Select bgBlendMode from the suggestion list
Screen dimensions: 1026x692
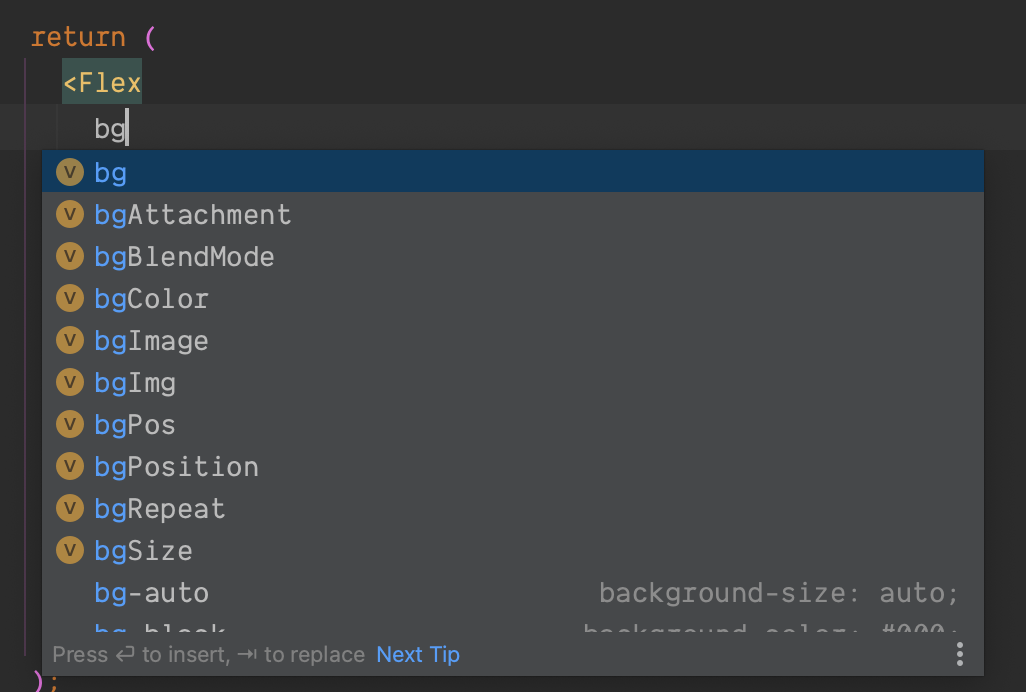click(x=184, y=256)
